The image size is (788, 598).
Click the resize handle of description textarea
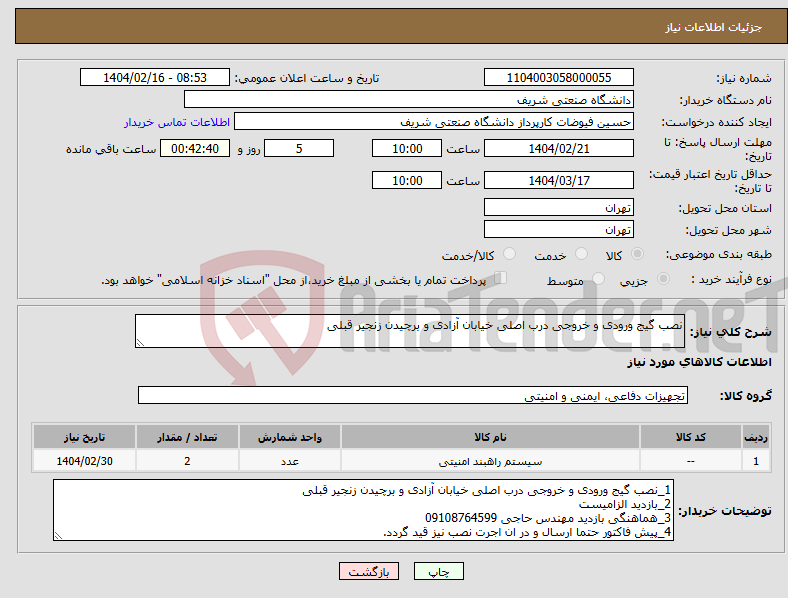[140, 343]
